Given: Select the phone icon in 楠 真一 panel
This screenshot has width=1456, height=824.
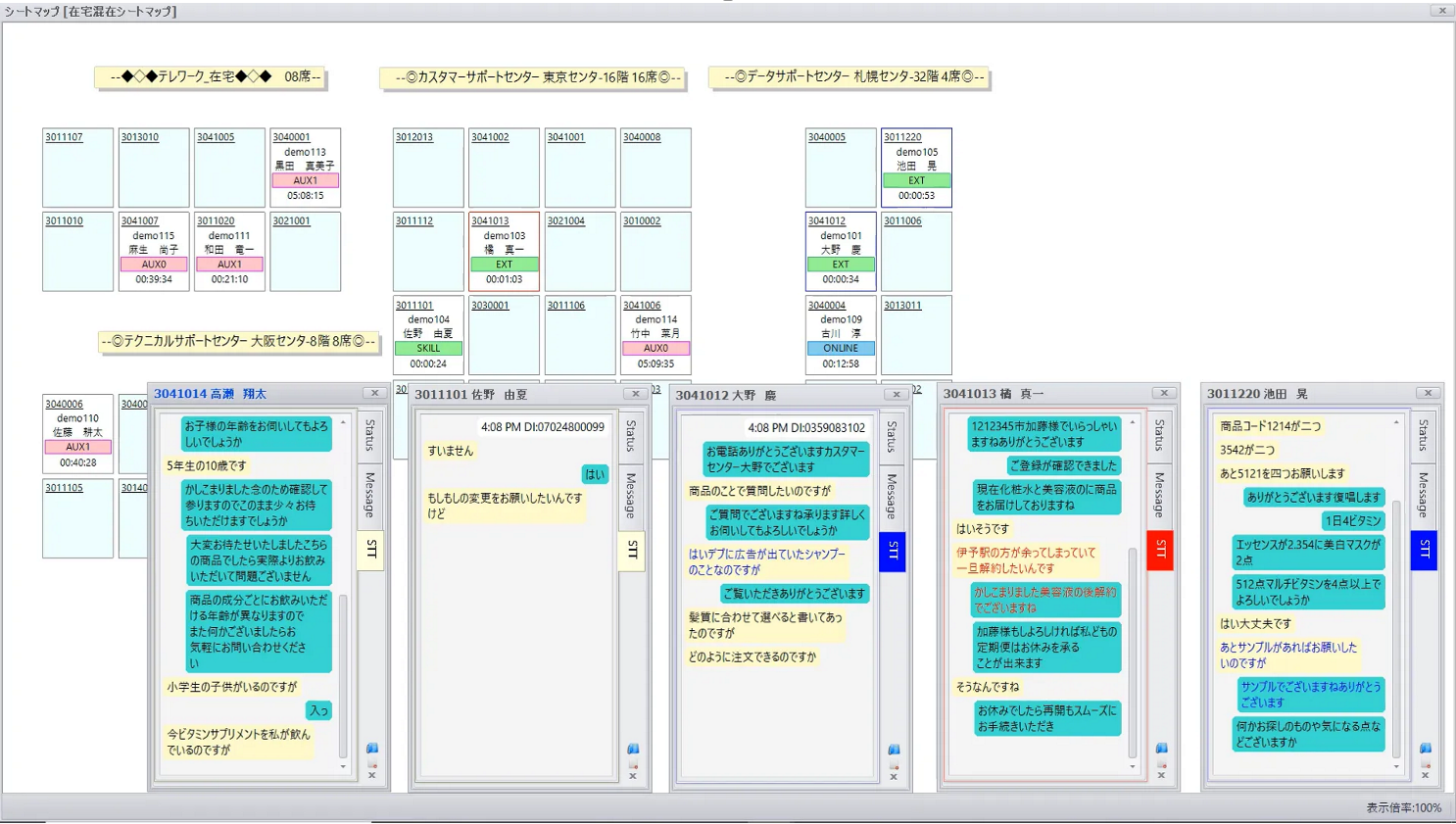Looking at the screenshot, I should (1161, 748).
